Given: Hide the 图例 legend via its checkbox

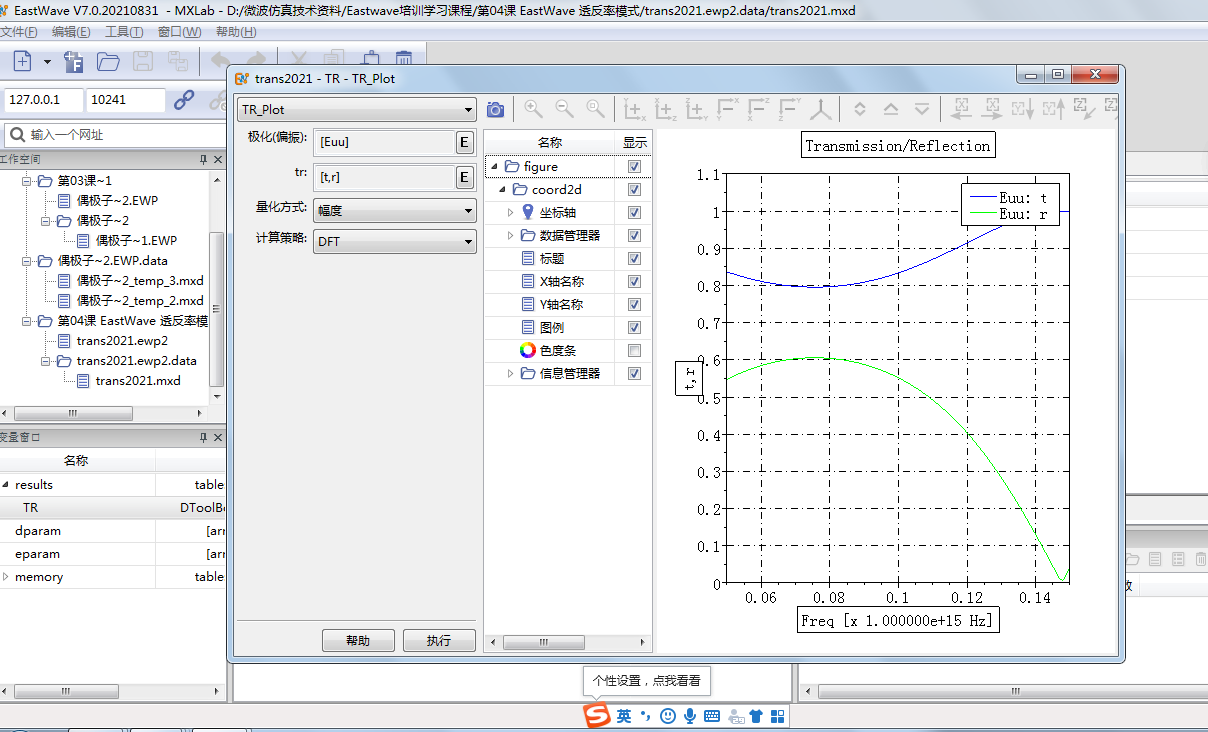Looking at the screenshot, I should [x=634, y=328].
